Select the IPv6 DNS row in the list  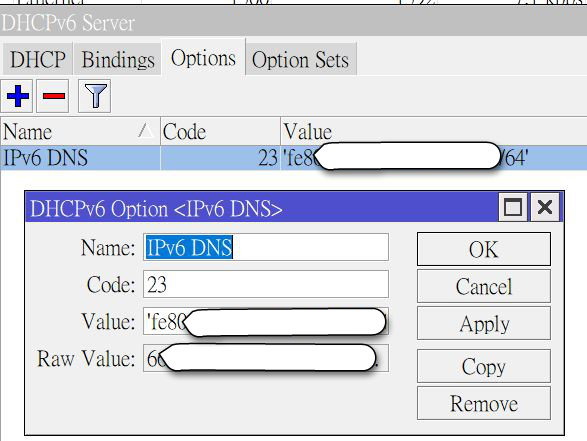pyautogui.click(x=294, y=158)
